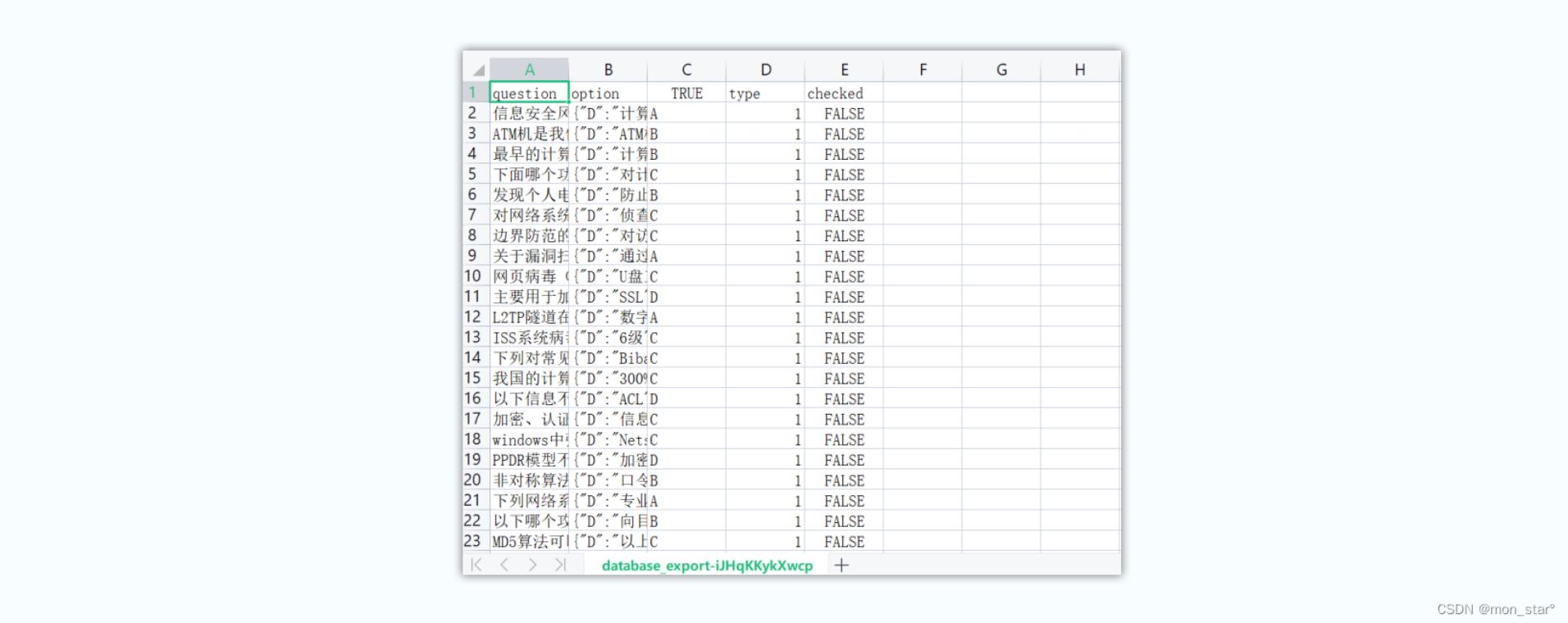Go to first sheet navigation arrow
Viewport: 1568px width, 623px height.
(476, 565)
